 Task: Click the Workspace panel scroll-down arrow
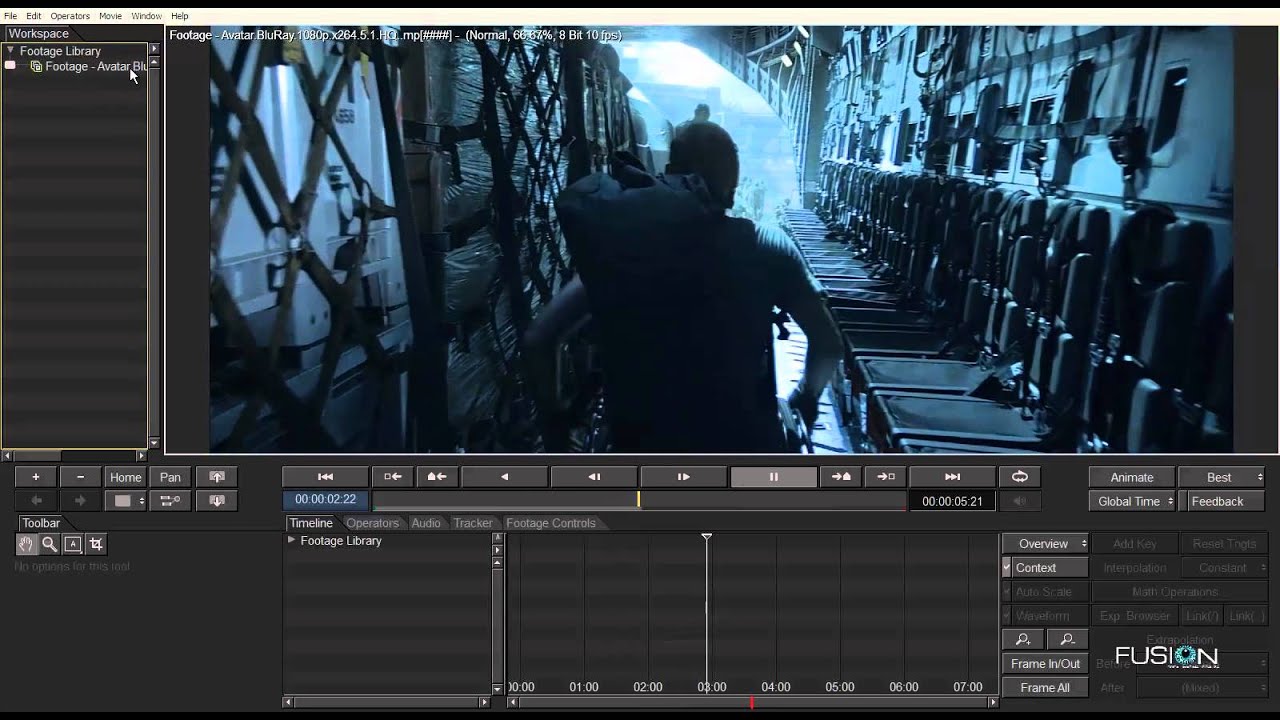[x=154, y=442]
